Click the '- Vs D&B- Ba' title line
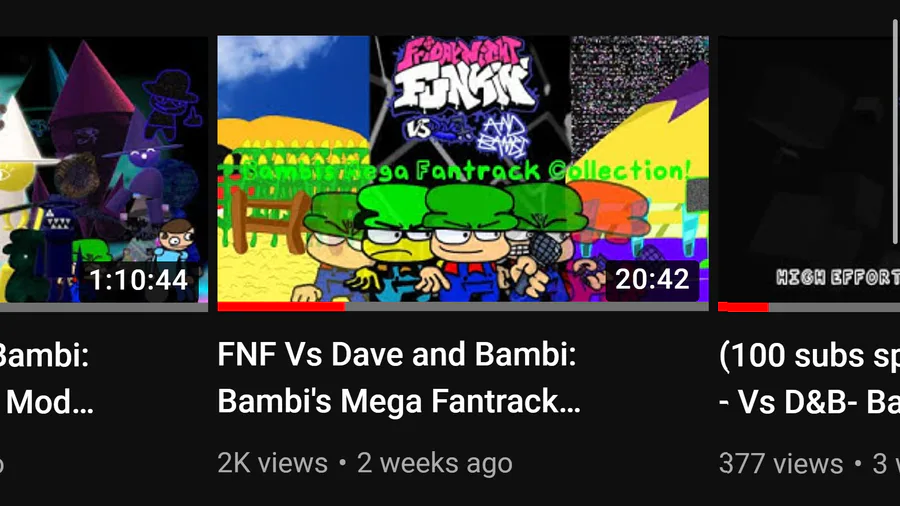Image resolution: width=900 pixels, height=506 pixels. [x=809, y=402]
